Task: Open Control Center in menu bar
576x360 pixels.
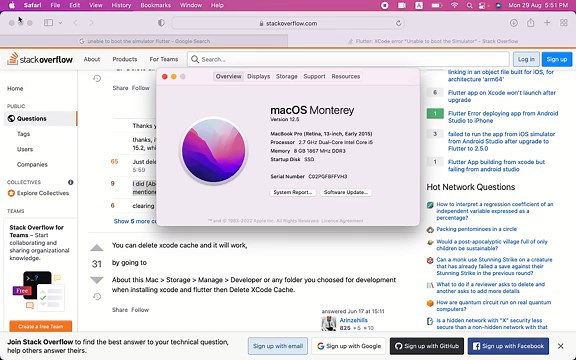Action: coord(482,5)
